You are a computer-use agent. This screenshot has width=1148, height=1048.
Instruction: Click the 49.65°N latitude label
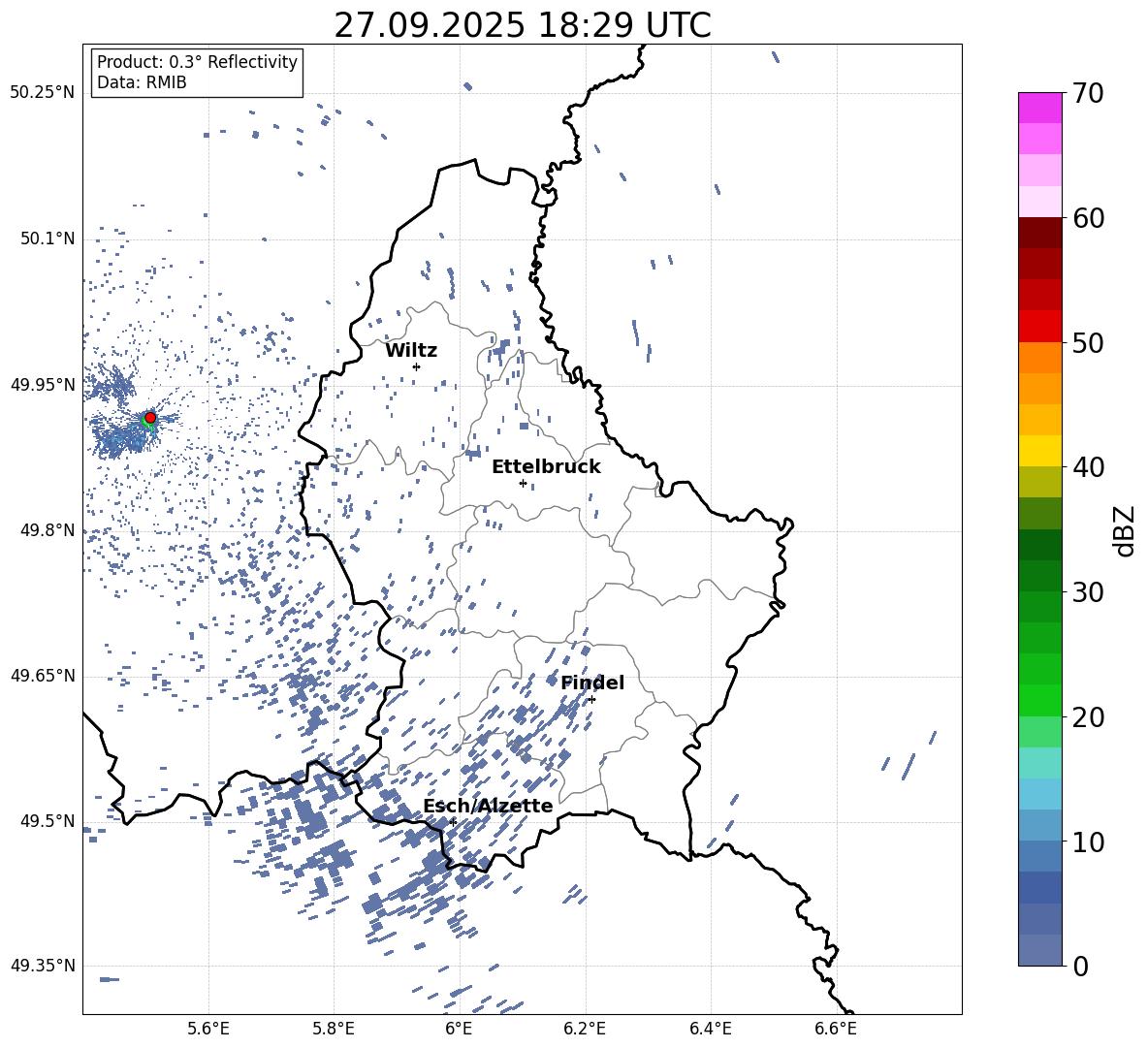point(43,676)
